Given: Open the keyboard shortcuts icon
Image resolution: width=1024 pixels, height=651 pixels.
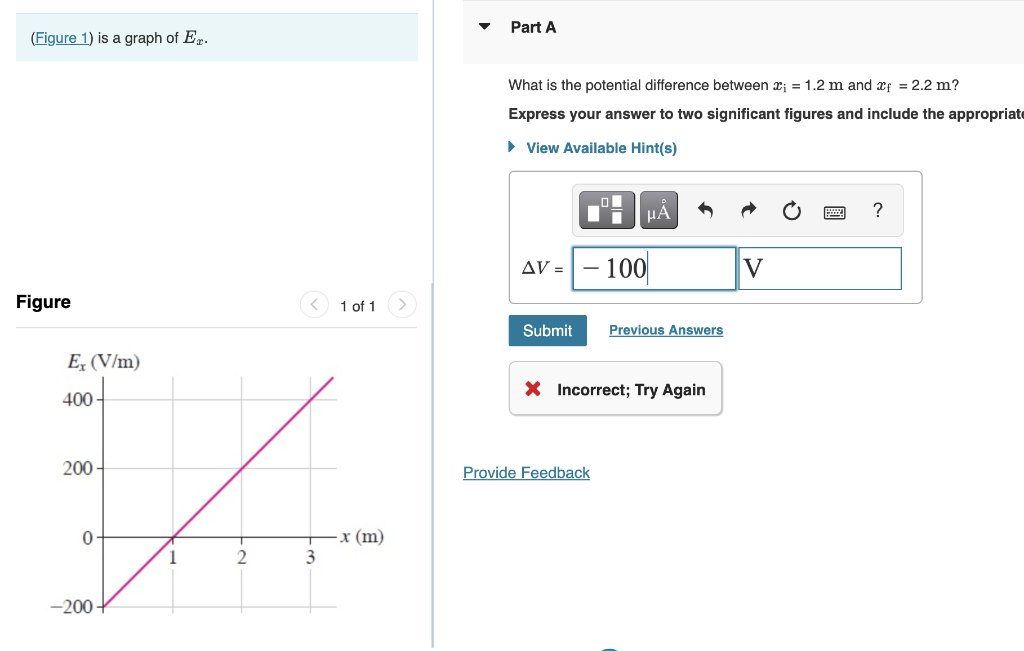Looking at the screenshot, I should pyautogui.click(x=834, y=210).
